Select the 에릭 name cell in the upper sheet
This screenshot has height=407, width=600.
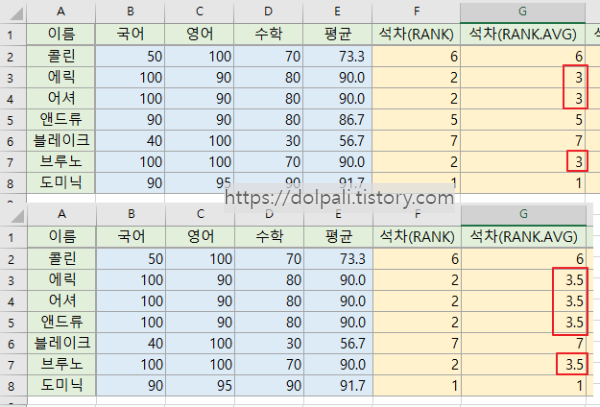(61, 78)
